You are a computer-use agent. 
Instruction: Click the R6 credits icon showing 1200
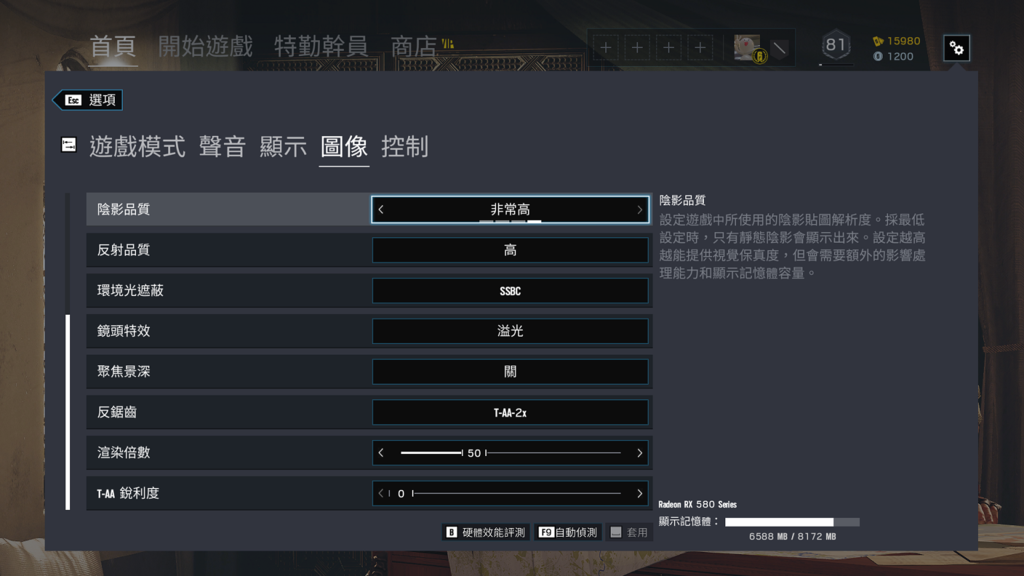[878, 57]
